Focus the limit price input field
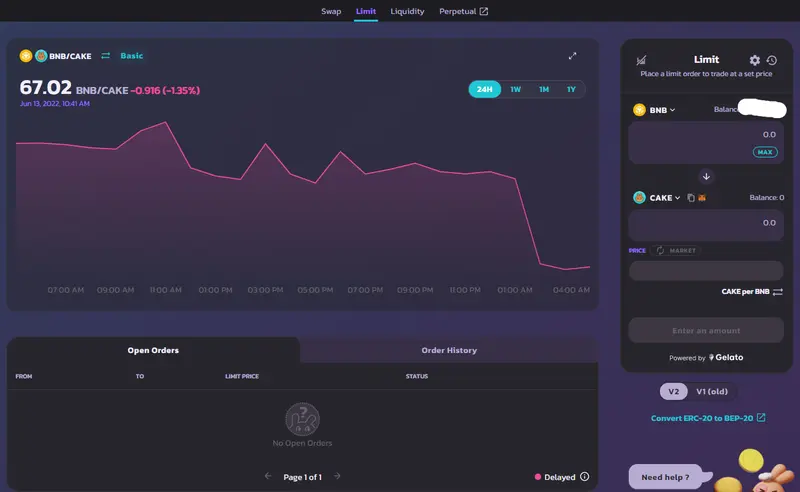 coord(706,270)
